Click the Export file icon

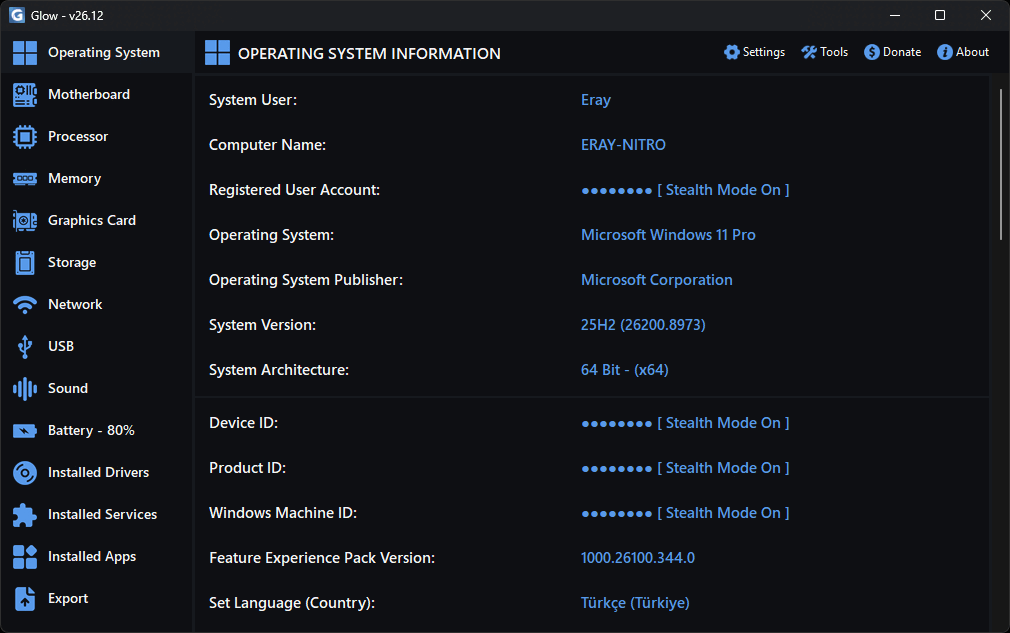click(x=25, y=599)
